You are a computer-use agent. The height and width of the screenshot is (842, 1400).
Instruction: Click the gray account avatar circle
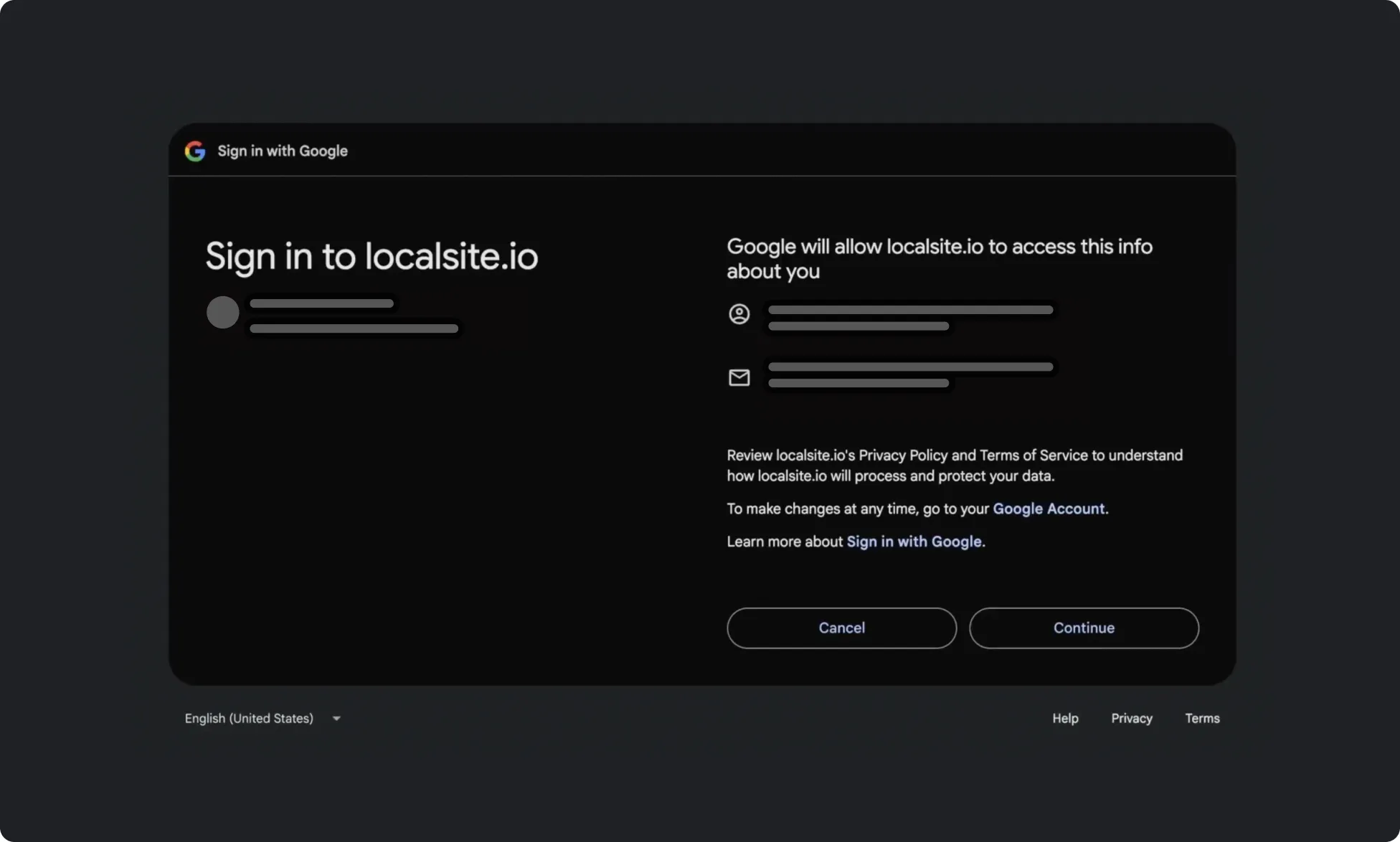(222, 312)
